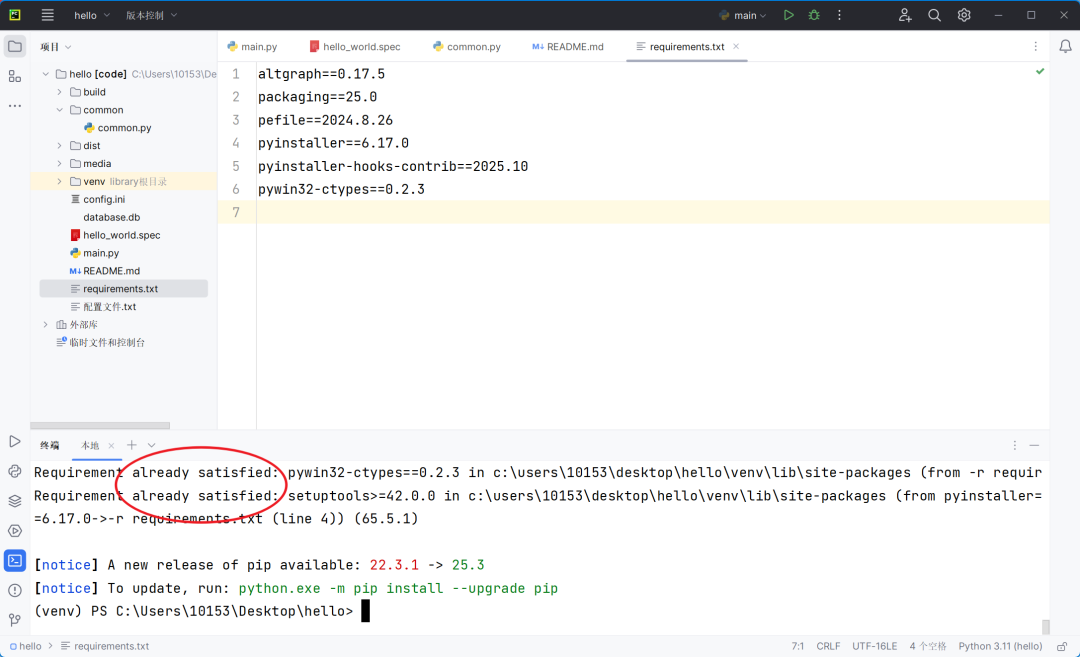Viewport: 1080px width, 657px height.
Task: Open new terminal session type dropdown
Action: click(152, 445)
